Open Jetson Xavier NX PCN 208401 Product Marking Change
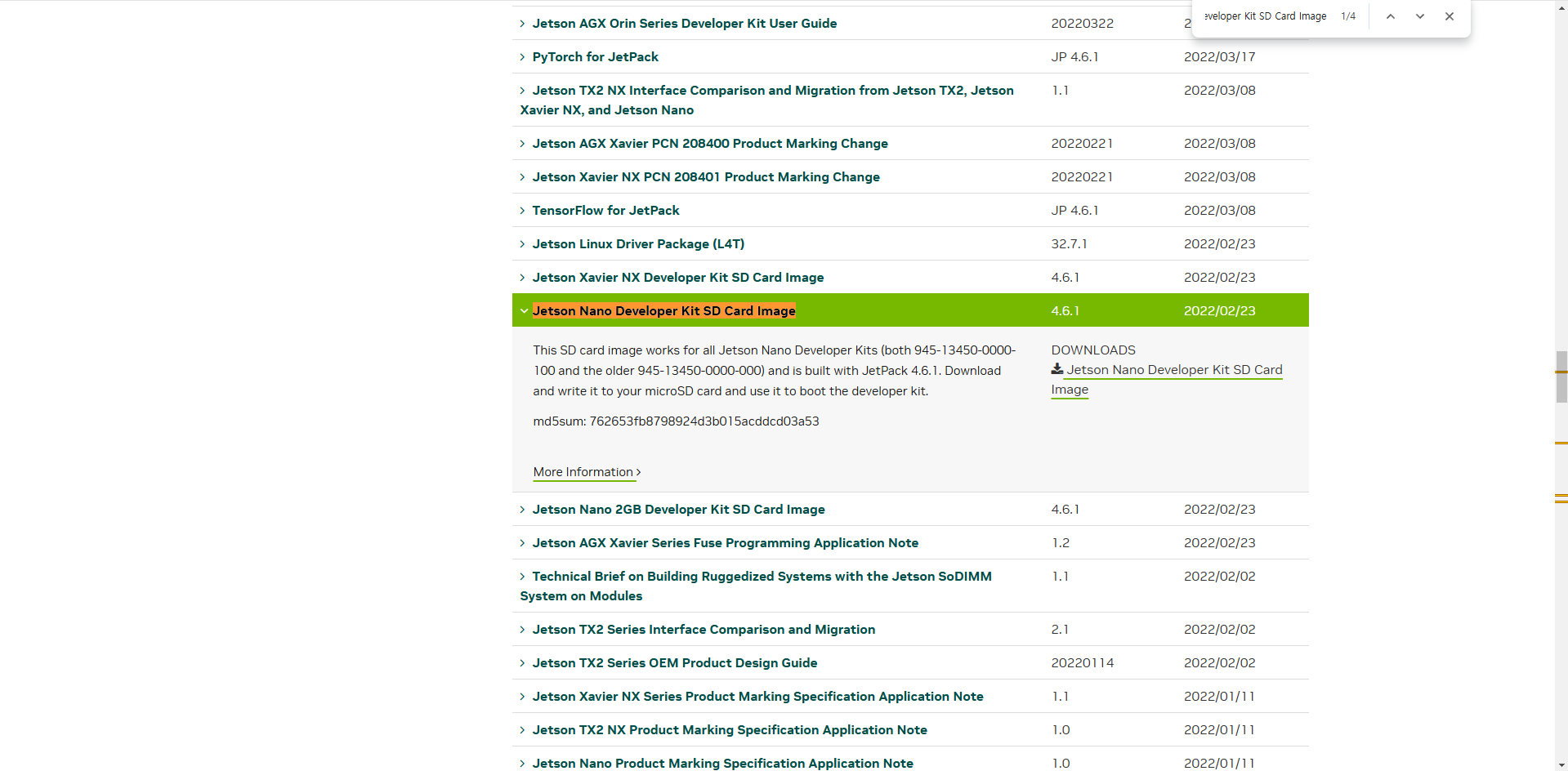The height and width of the screenshot is (771, 1568). [706, 177]
